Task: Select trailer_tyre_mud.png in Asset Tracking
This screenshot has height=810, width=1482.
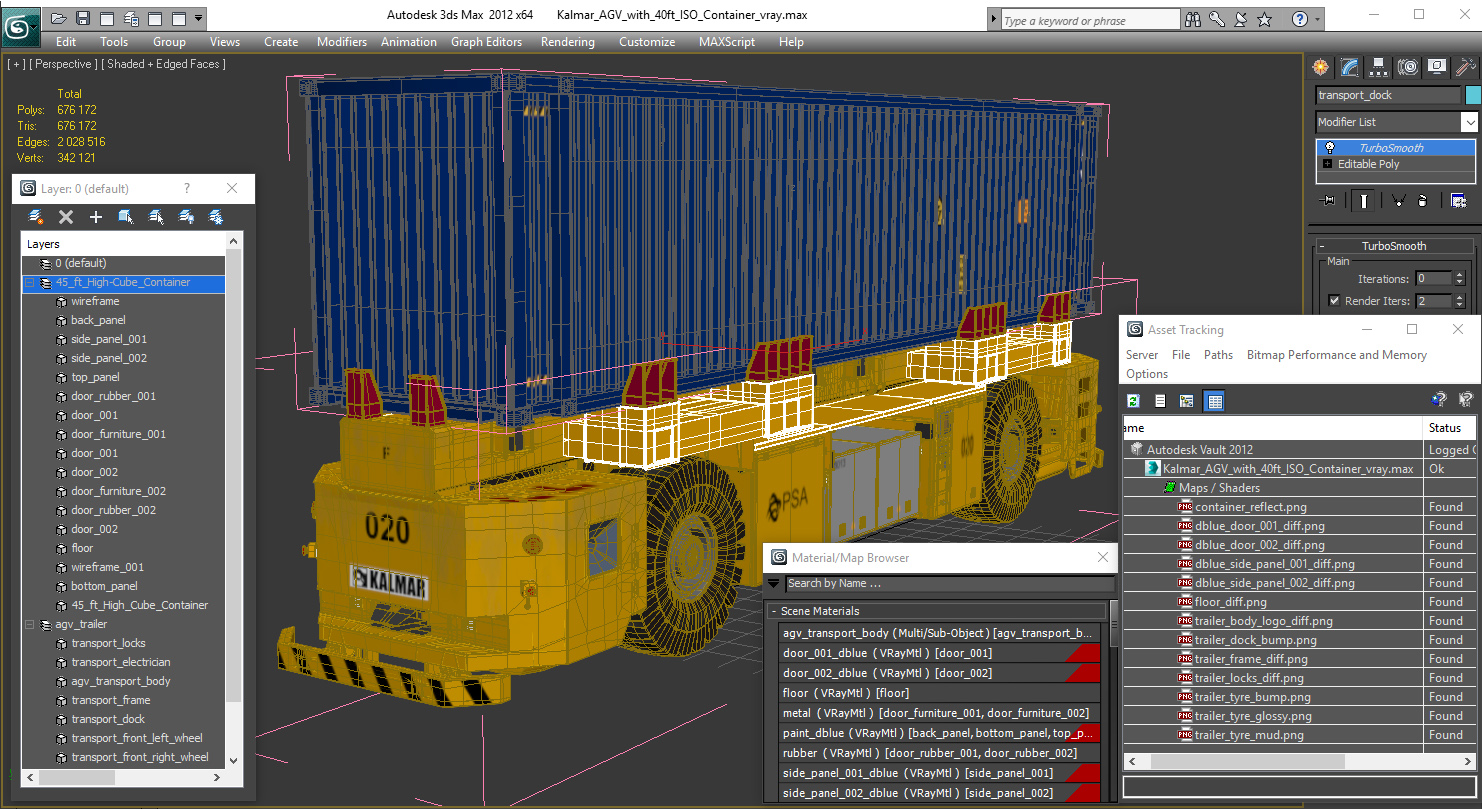Action: (1249, 735)
